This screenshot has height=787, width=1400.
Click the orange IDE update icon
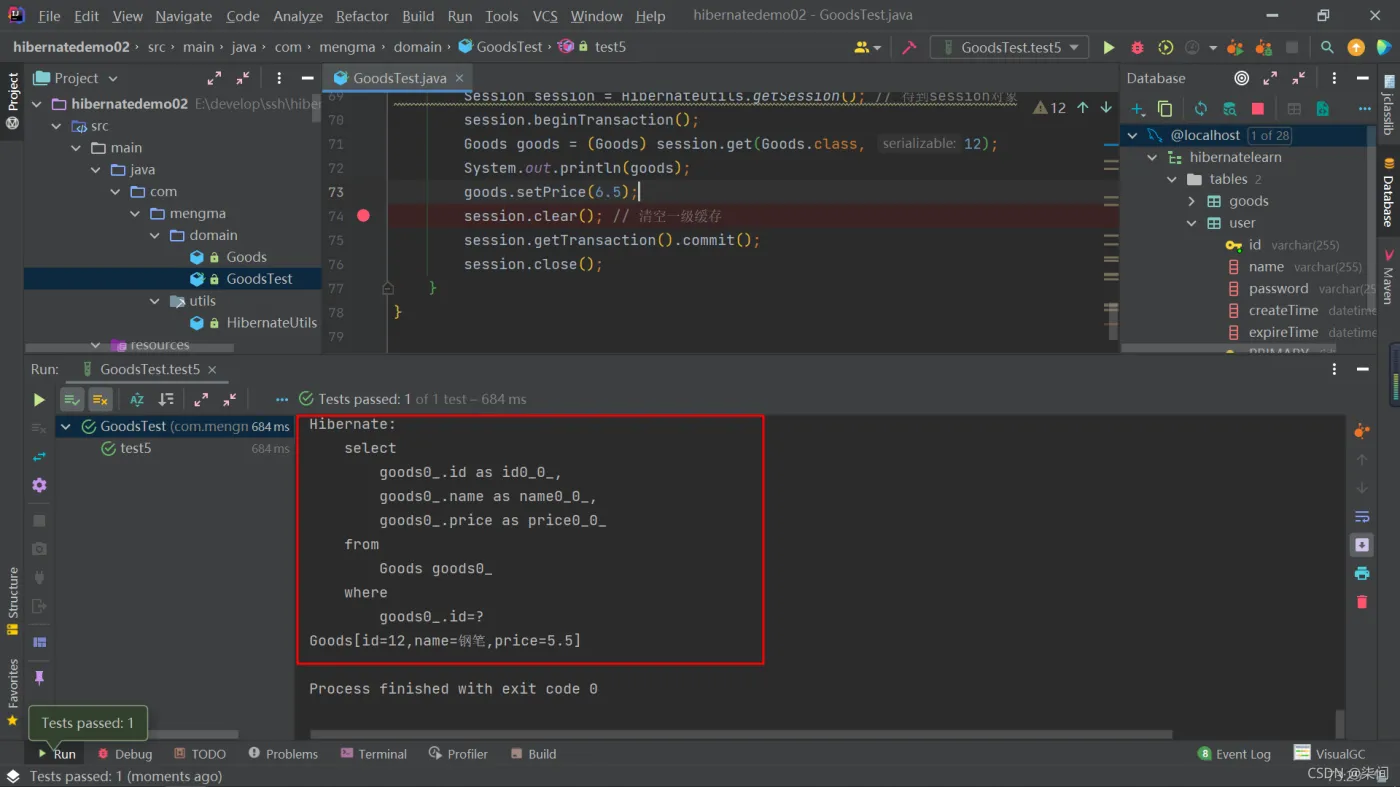tap(1356, 47)
